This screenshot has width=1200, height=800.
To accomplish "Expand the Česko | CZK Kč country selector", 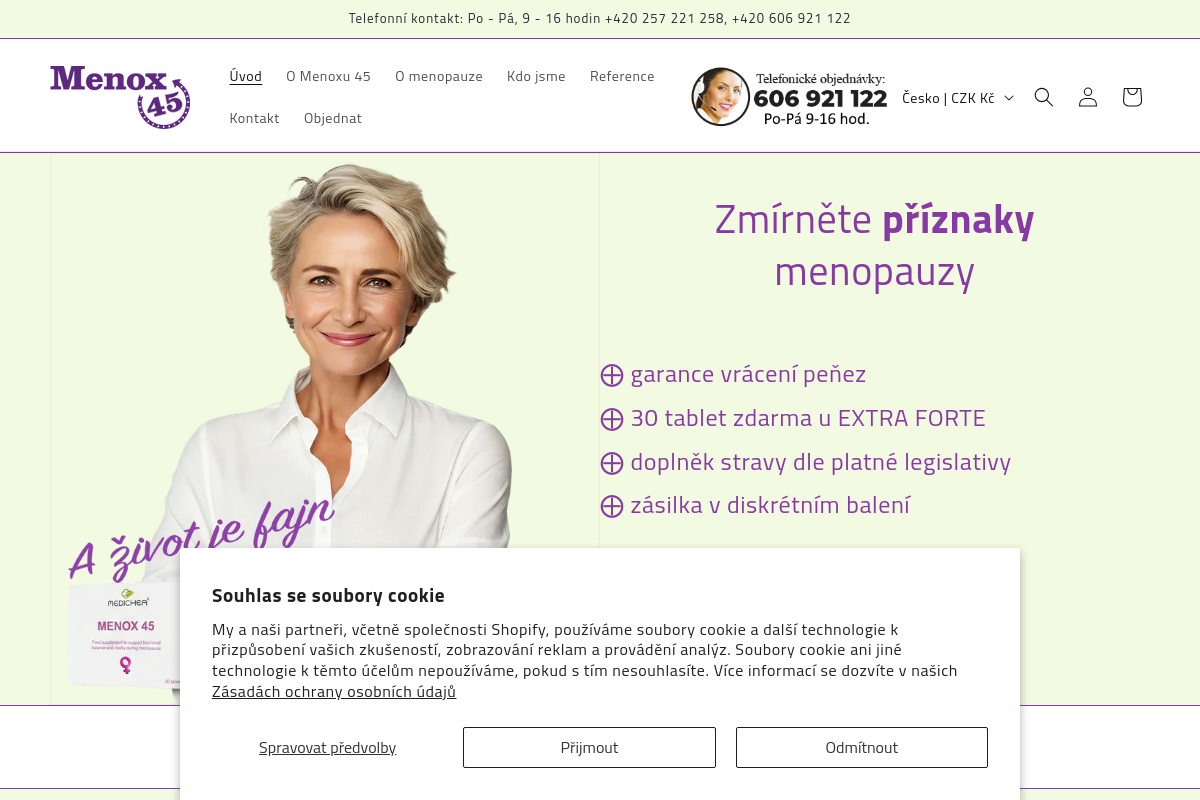I will pyautogui.click(x=957, y=97).
